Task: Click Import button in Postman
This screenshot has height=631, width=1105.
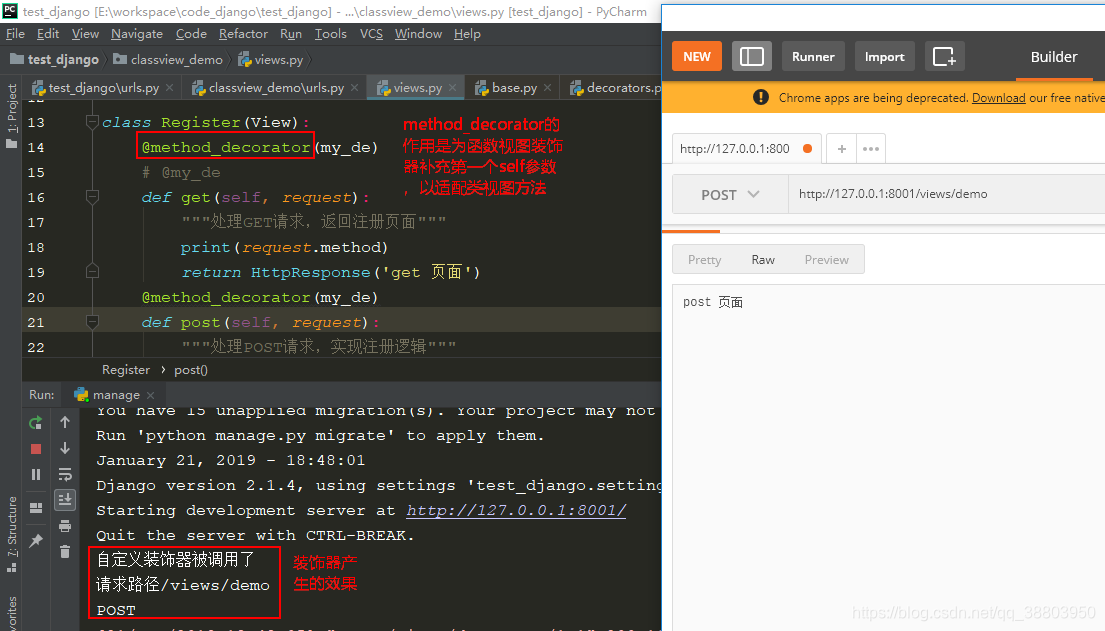Action: point(884,56)
